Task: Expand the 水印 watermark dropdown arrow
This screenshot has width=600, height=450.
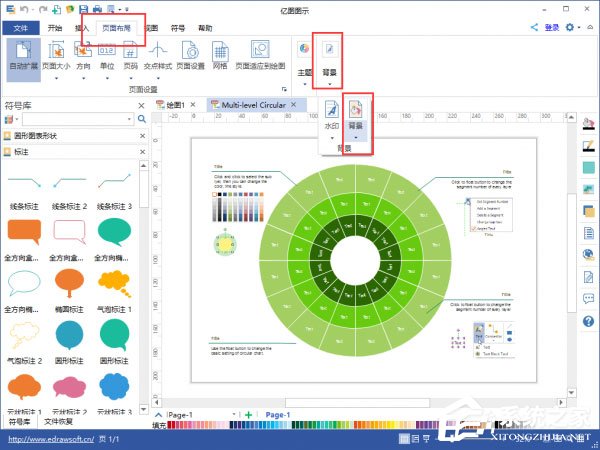Action: tap(332, 138)
